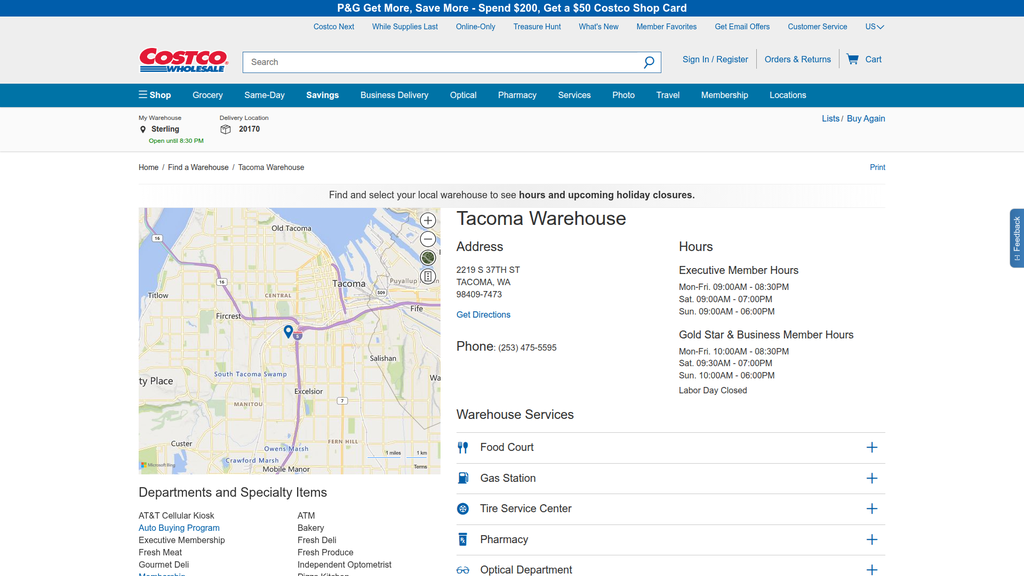
Task: Open the Feedback side tab
Action: [1017, 238]
